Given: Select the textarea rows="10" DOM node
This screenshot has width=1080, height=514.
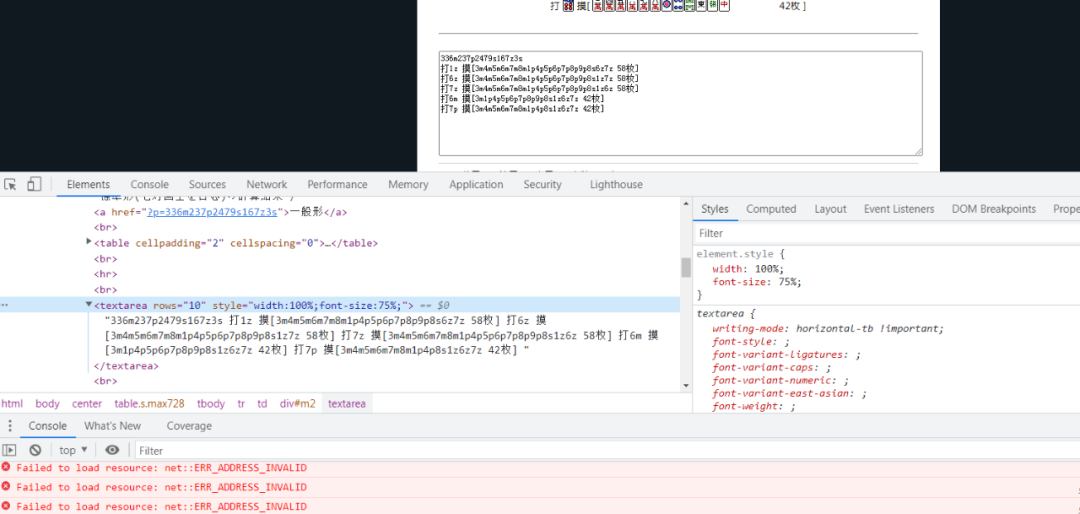Looking at the screenshot, I should click(x=340, y=305).
